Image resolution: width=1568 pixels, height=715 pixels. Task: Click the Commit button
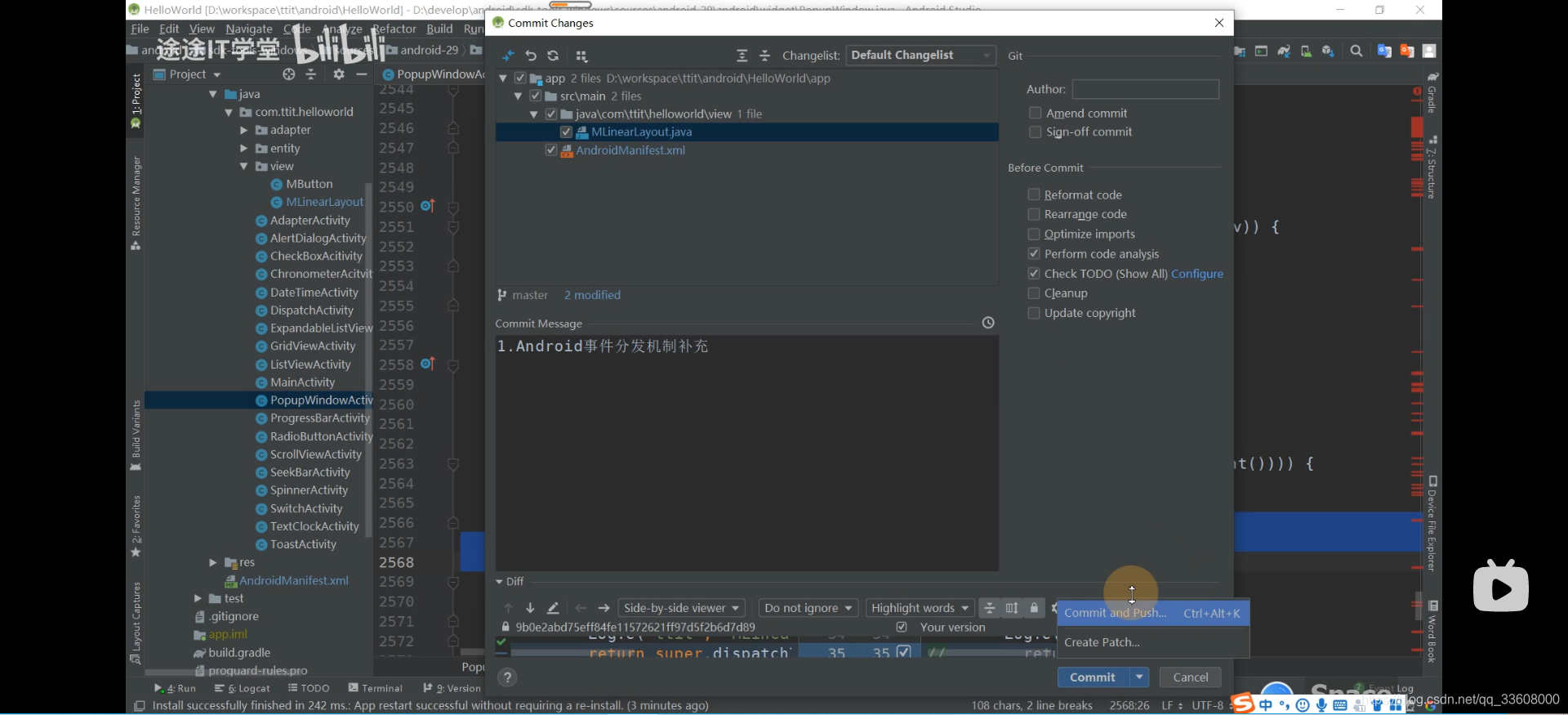point(1094,677)
